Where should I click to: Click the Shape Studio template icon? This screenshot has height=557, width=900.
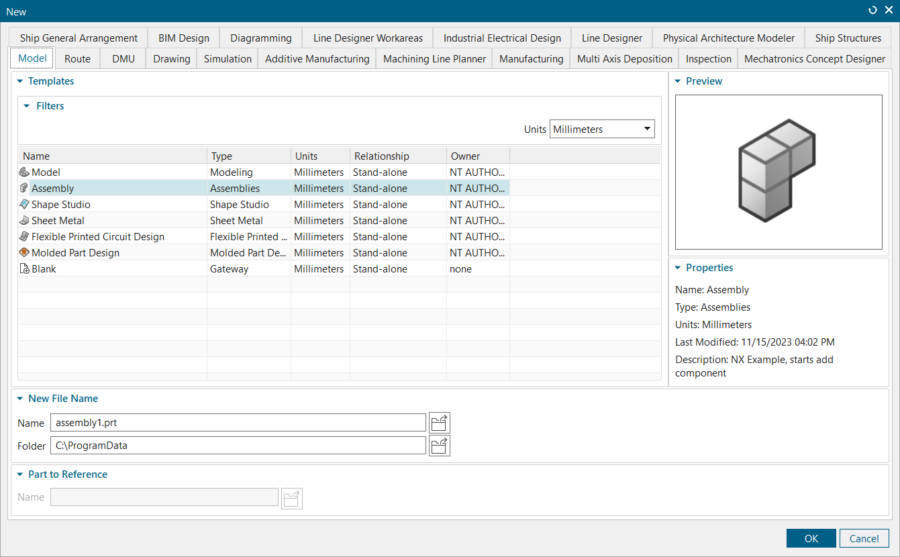(x=24, y=204)
